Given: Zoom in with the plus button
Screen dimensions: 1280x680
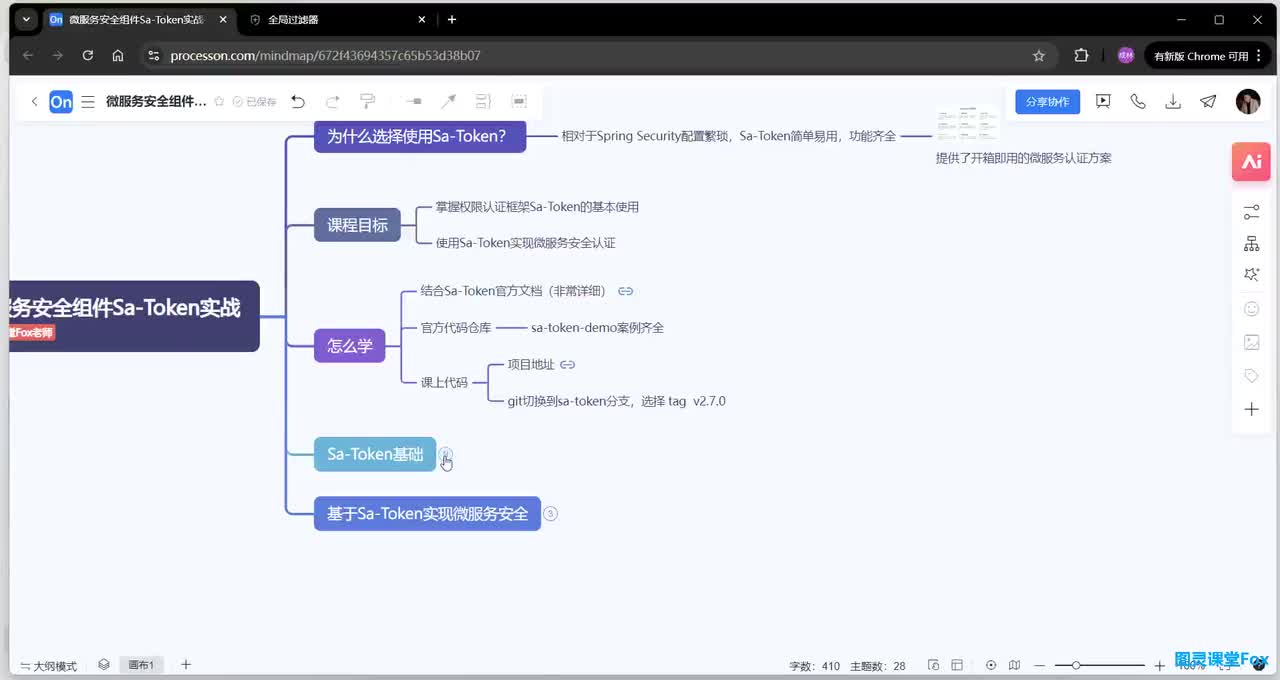Looking at the screenshot, I should pos(1160,665).
